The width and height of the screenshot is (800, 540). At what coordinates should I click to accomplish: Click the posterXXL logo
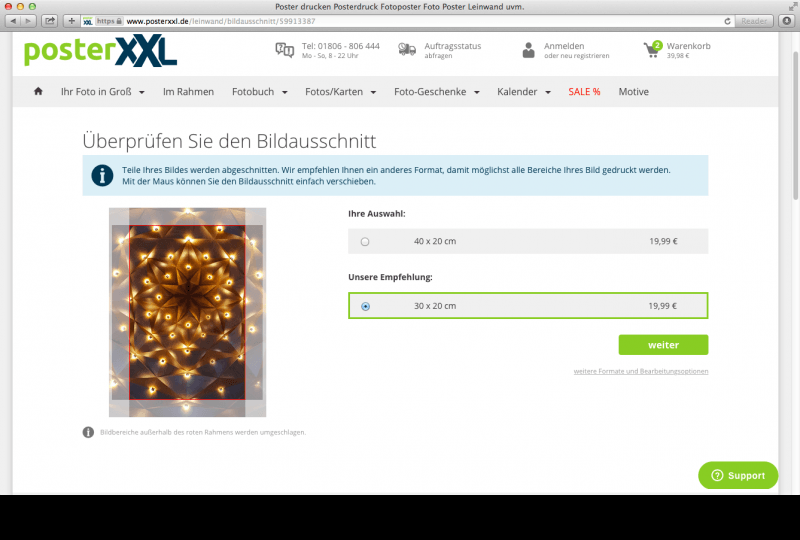pyautogui.click(x=100, y=51)
